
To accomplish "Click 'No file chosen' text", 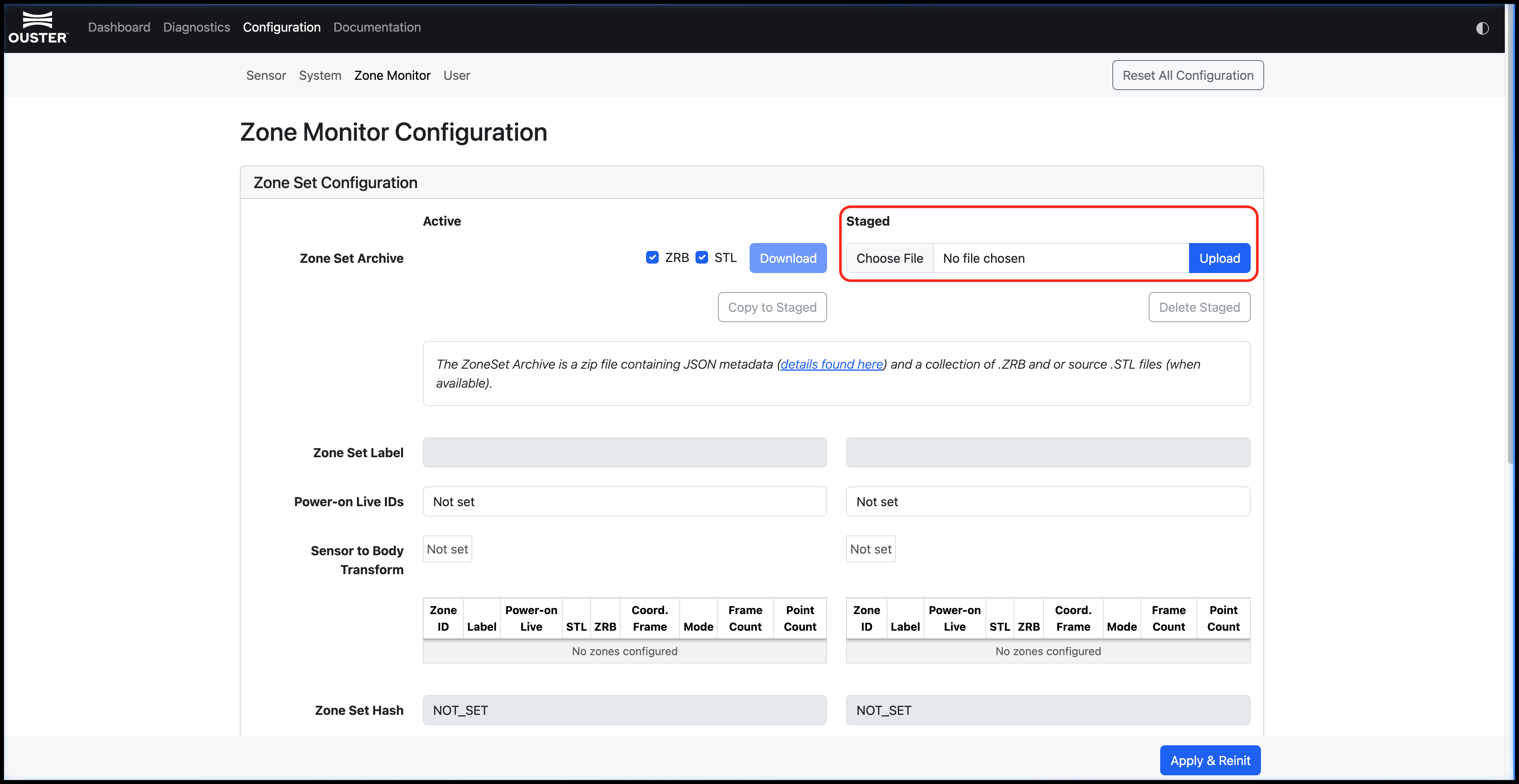I will point(984,258).
